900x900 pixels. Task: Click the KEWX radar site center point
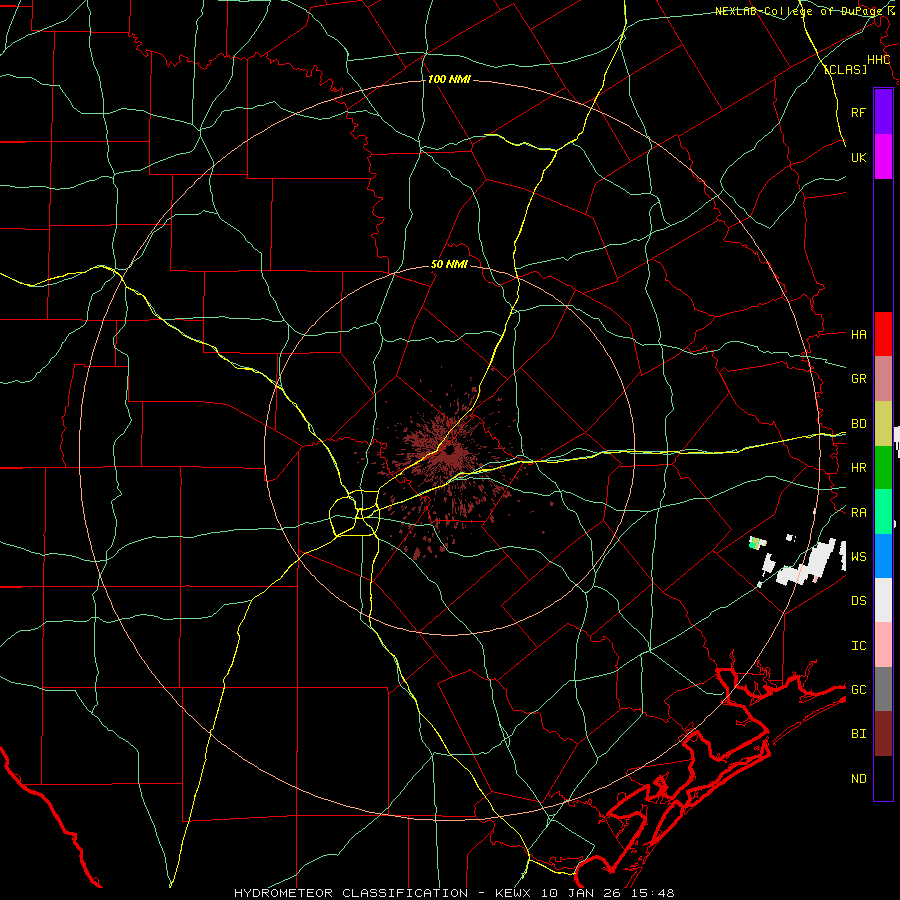point(449,450)
